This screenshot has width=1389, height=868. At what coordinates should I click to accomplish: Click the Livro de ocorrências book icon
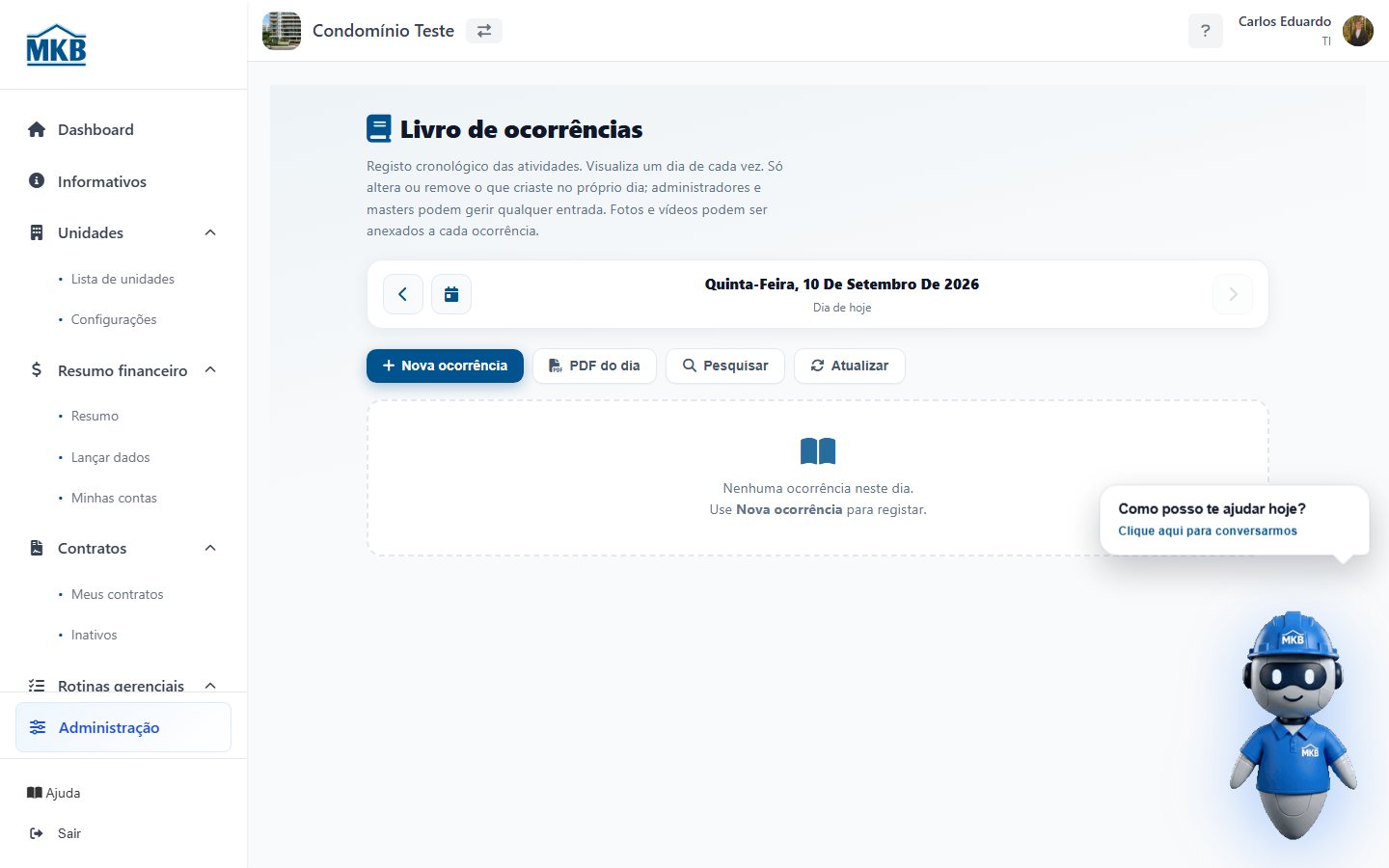coord(379,129)
